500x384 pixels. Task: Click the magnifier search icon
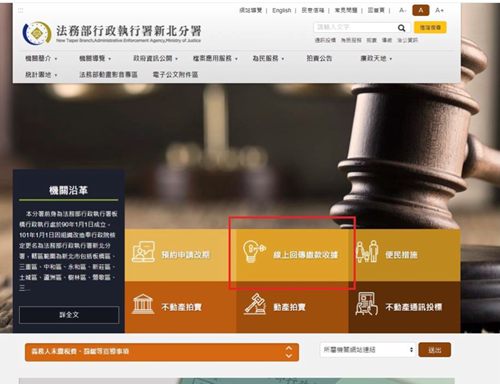pos(402,28)
